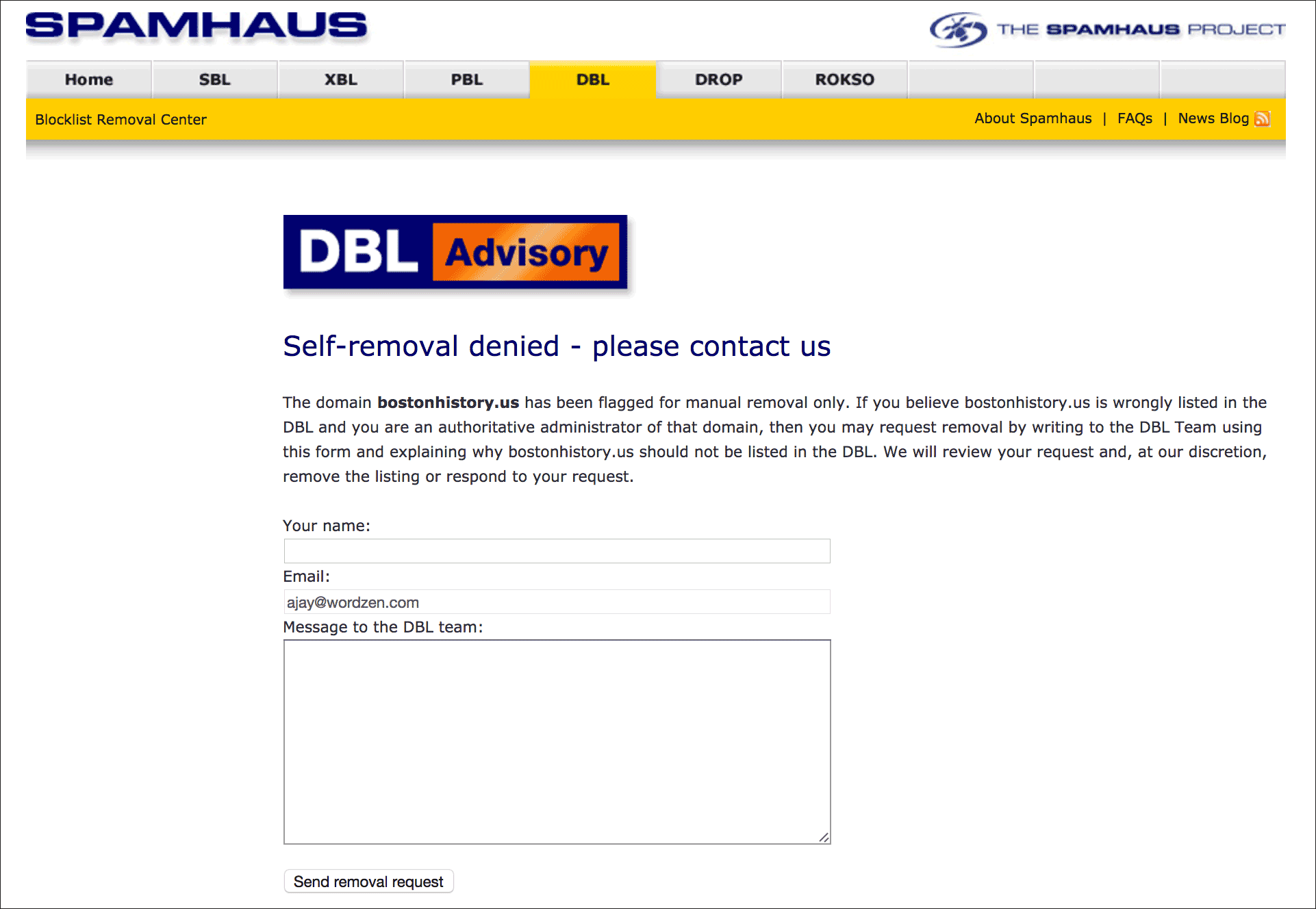Submit with Send removal request button
The image size is (1316, 909).
click(x=368, y=882)
